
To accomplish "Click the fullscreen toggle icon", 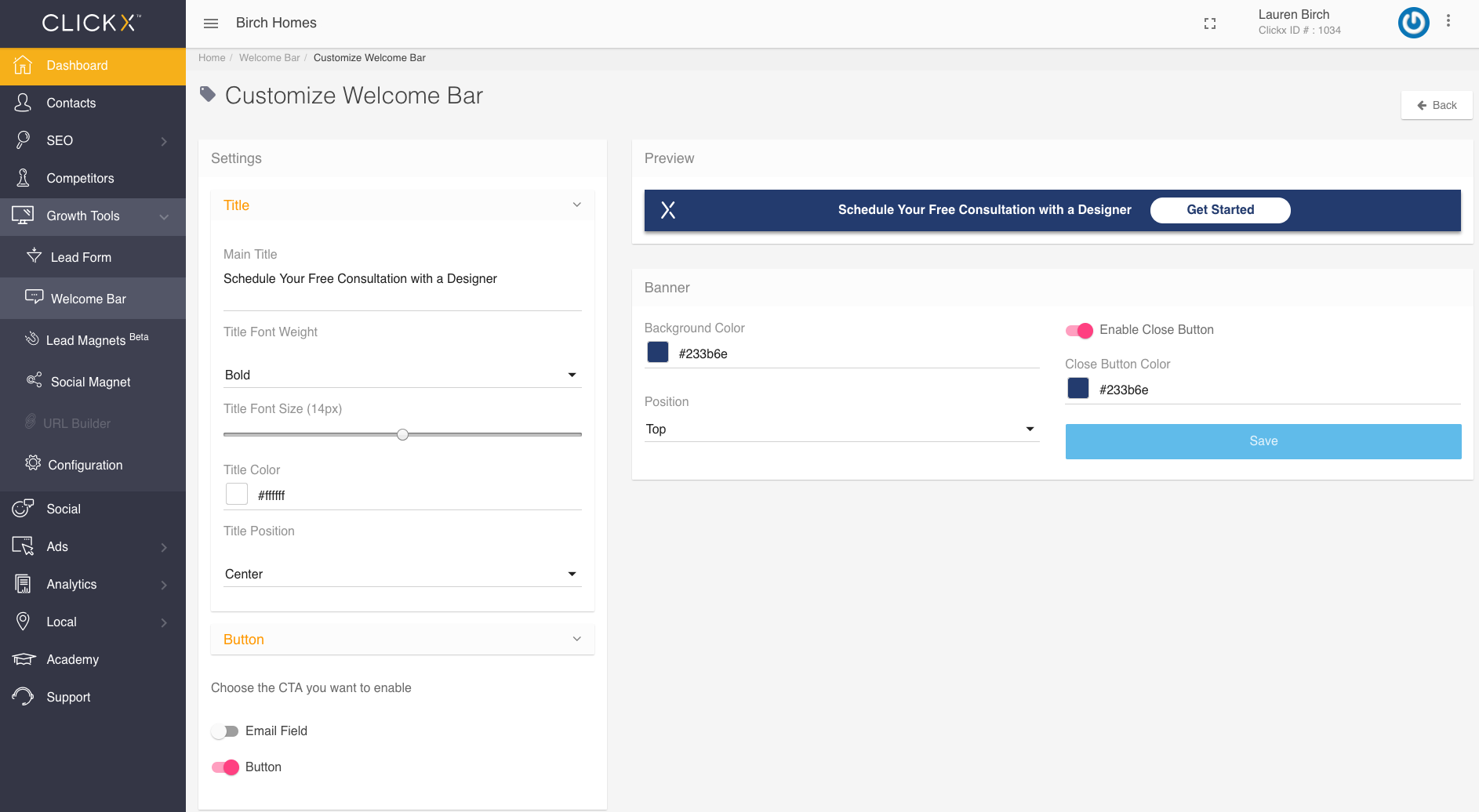I will [x=1210, y=24].
